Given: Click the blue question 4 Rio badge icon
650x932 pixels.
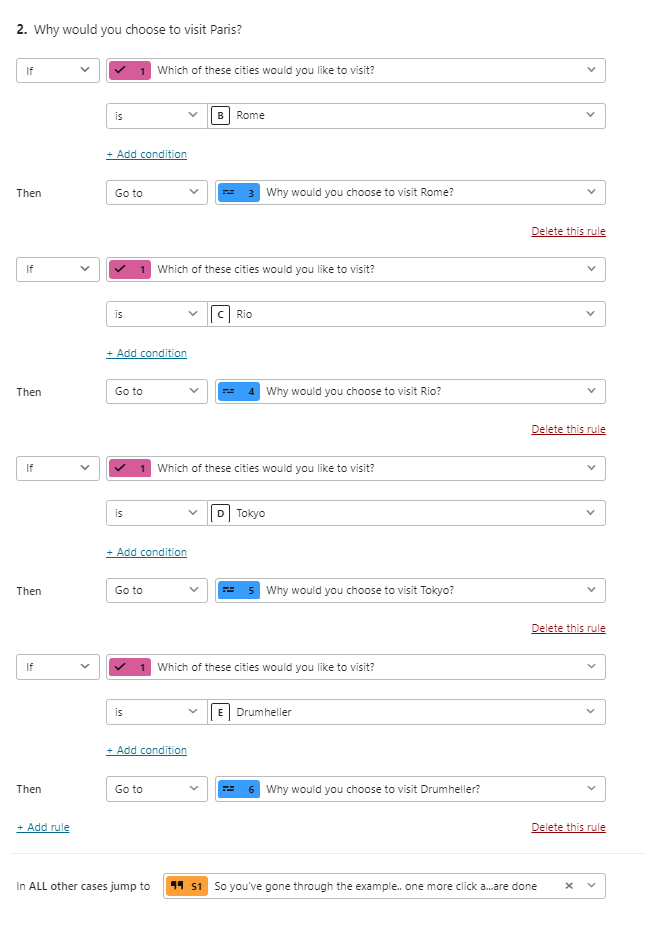Looking at the screenshot, I should pyautogui.click(x=239, y=392).
